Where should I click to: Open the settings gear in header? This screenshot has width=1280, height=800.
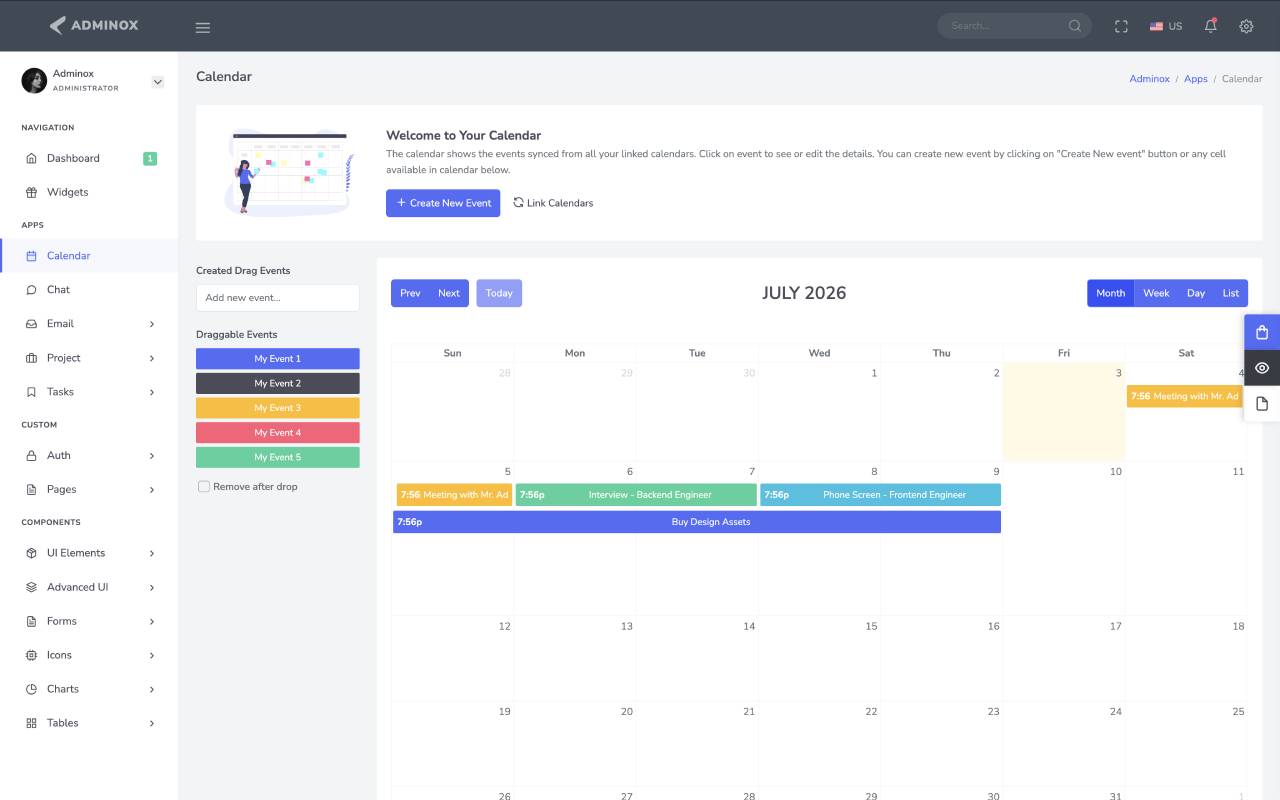click(x=1246, y=27)
